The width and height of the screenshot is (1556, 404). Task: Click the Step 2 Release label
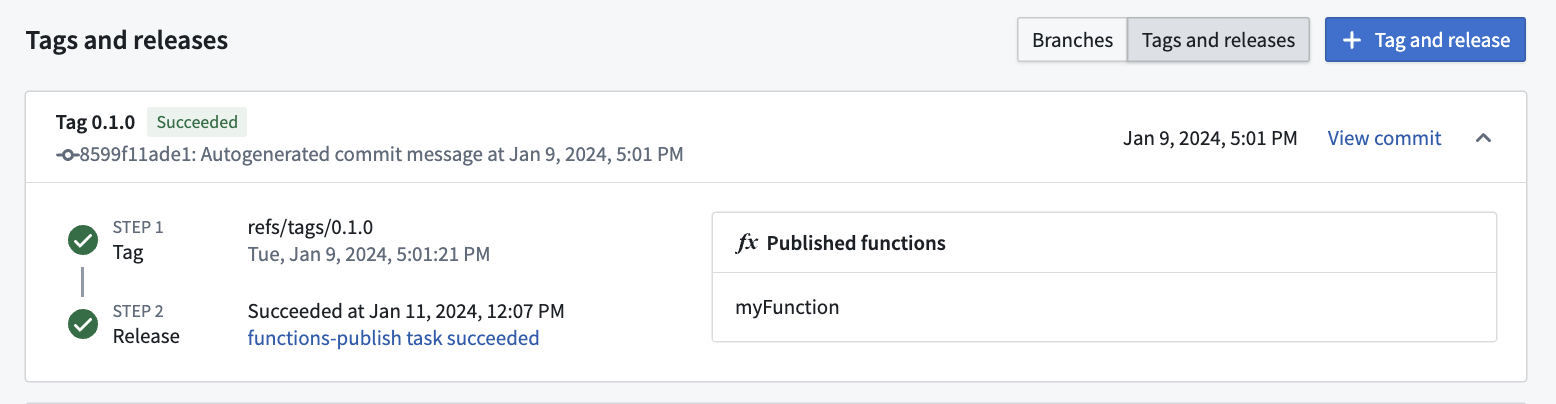[x=146, y=336]
